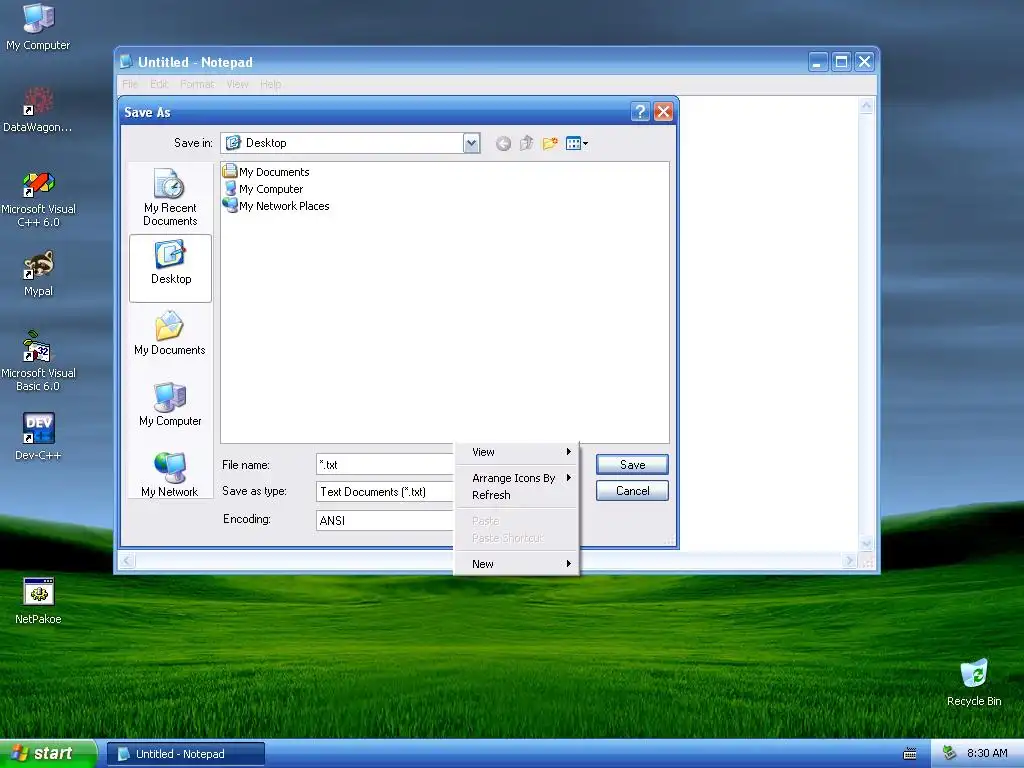
Task: Click the keyboard icon in taskbar
Action: 910,754
